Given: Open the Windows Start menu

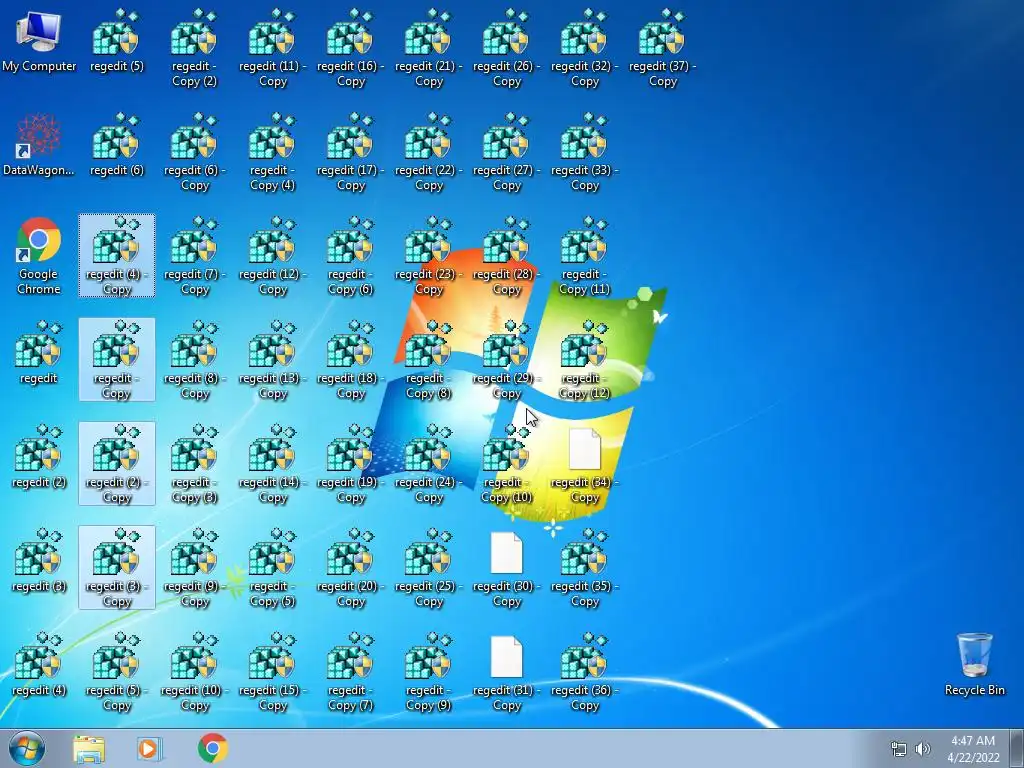Looking at the screenshot, I should [27, 748].
